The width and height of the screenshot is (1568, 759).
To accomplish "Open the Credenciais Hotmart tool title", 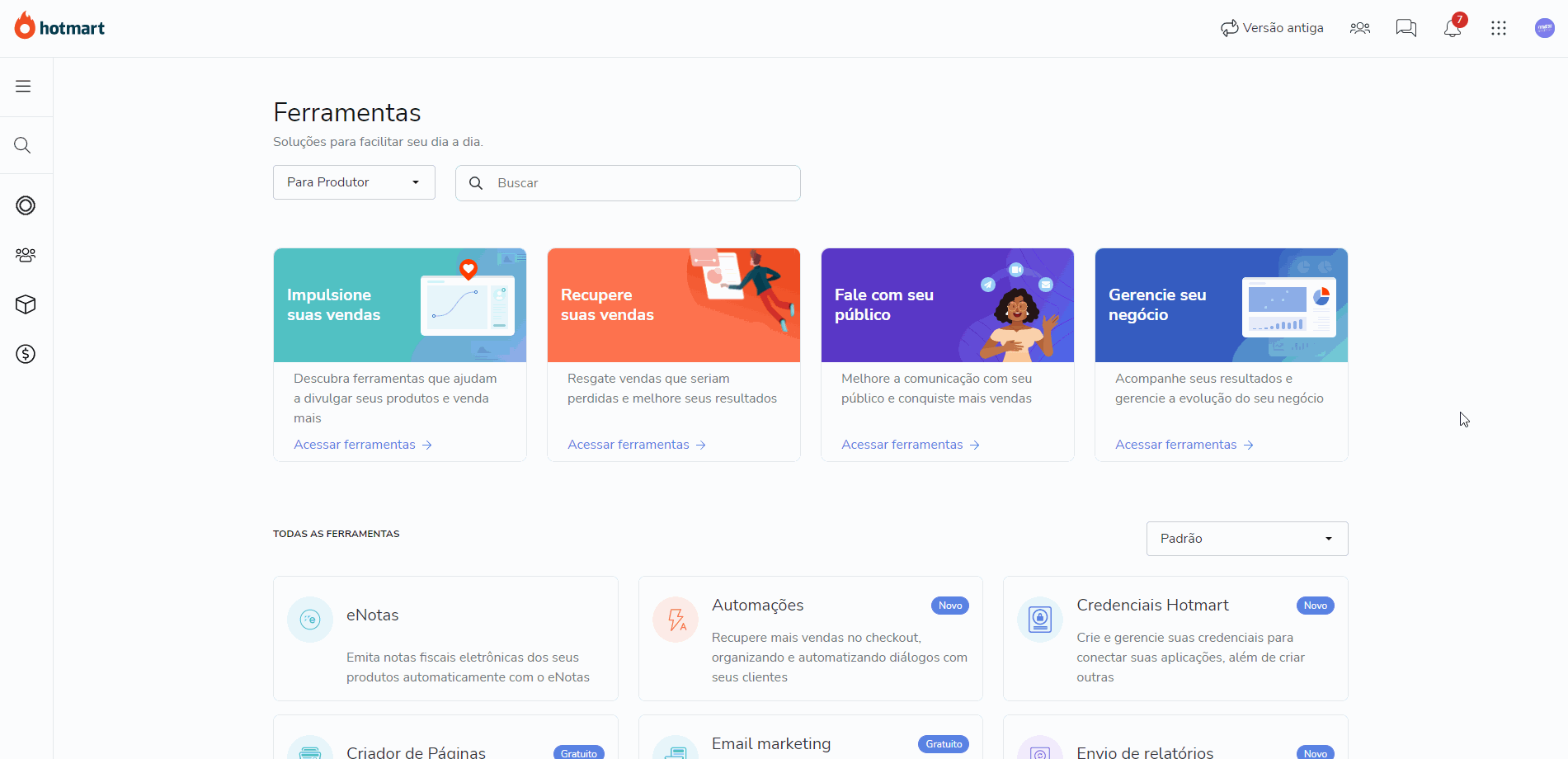I will pyautogui.click(x=1153, y=605).
